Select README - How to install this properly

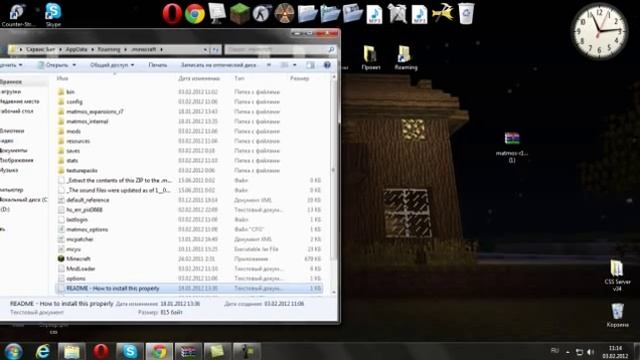point(190,288)
